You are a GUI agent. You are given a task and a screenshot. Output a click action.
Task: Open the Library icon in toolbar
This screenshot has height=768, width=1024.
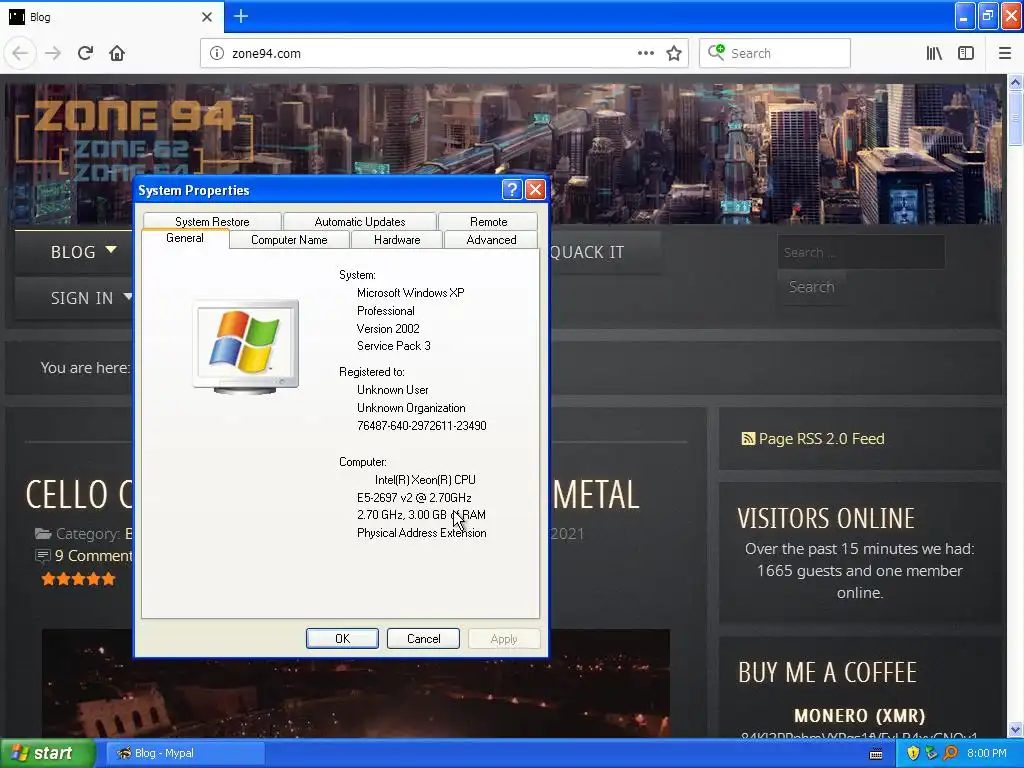pyautogui.click(x=934, y=54)
